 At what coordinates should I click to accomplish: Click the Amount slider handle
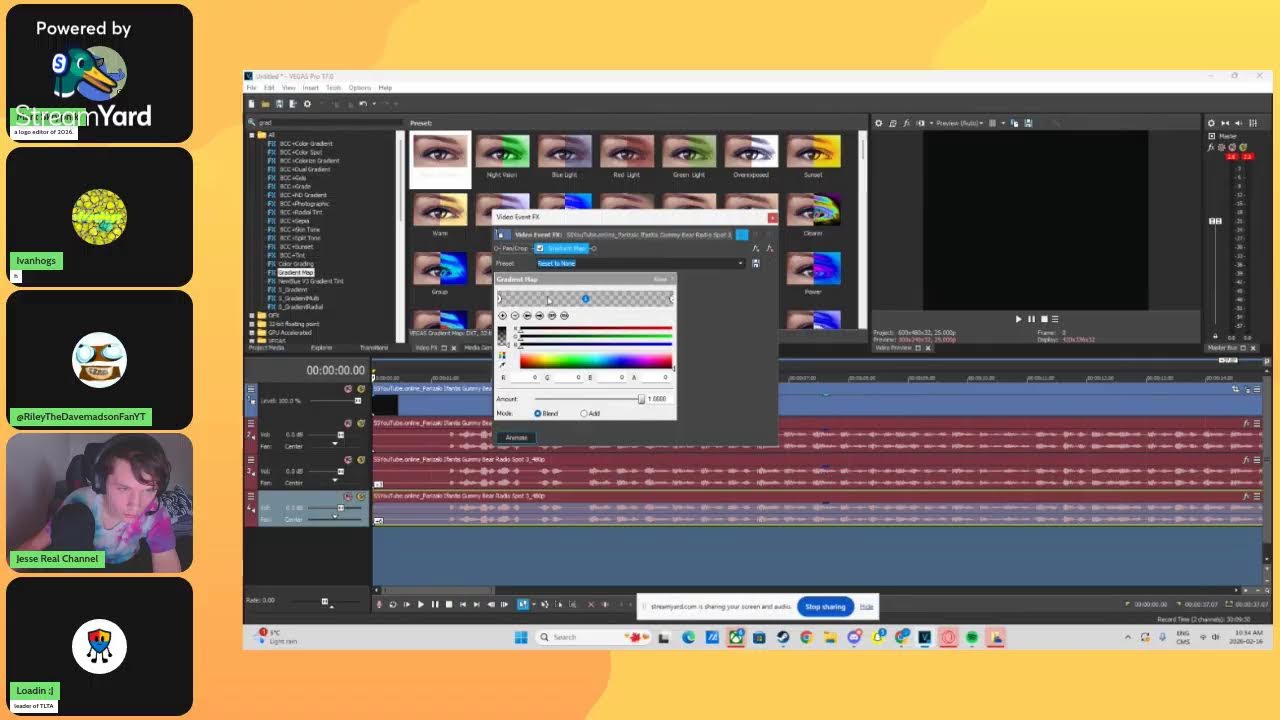tap(641, 399)
